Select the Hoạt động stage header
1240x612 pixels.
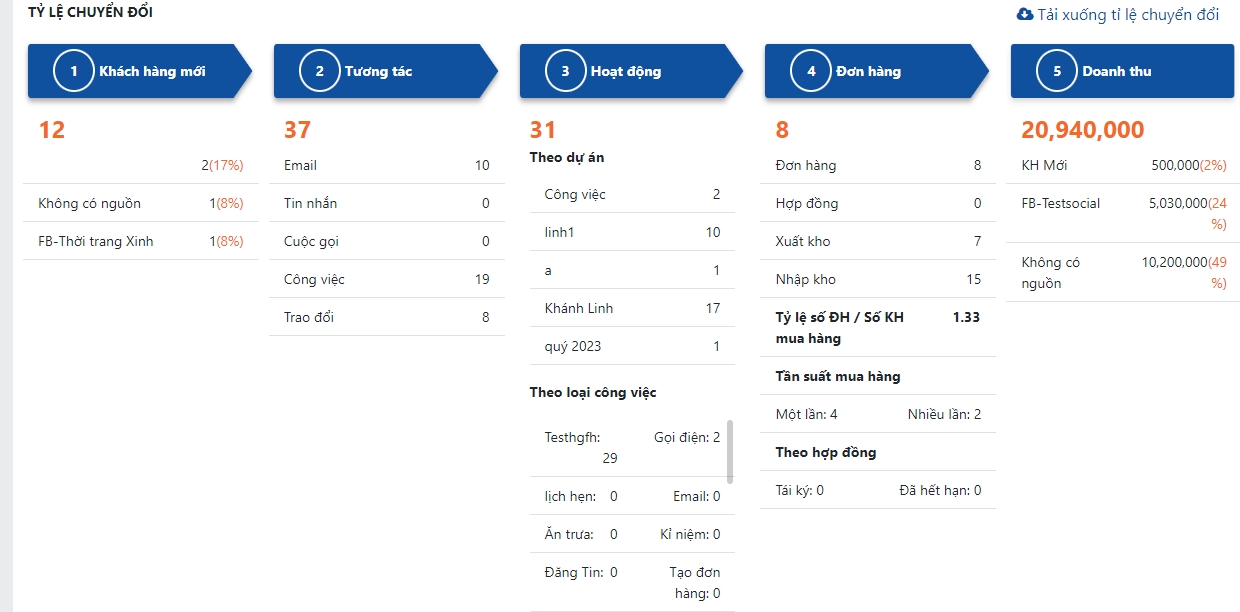coord(626,71)
